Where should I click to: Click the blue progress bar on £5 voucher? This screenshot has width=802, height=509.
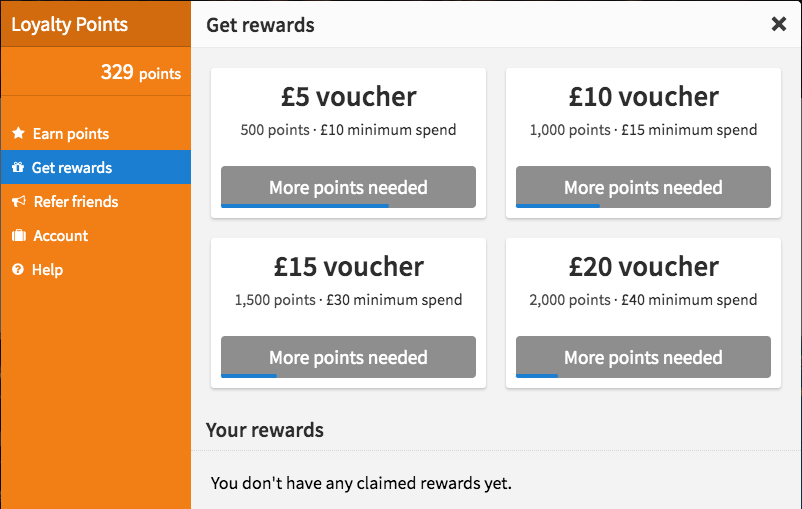[305, 206]
